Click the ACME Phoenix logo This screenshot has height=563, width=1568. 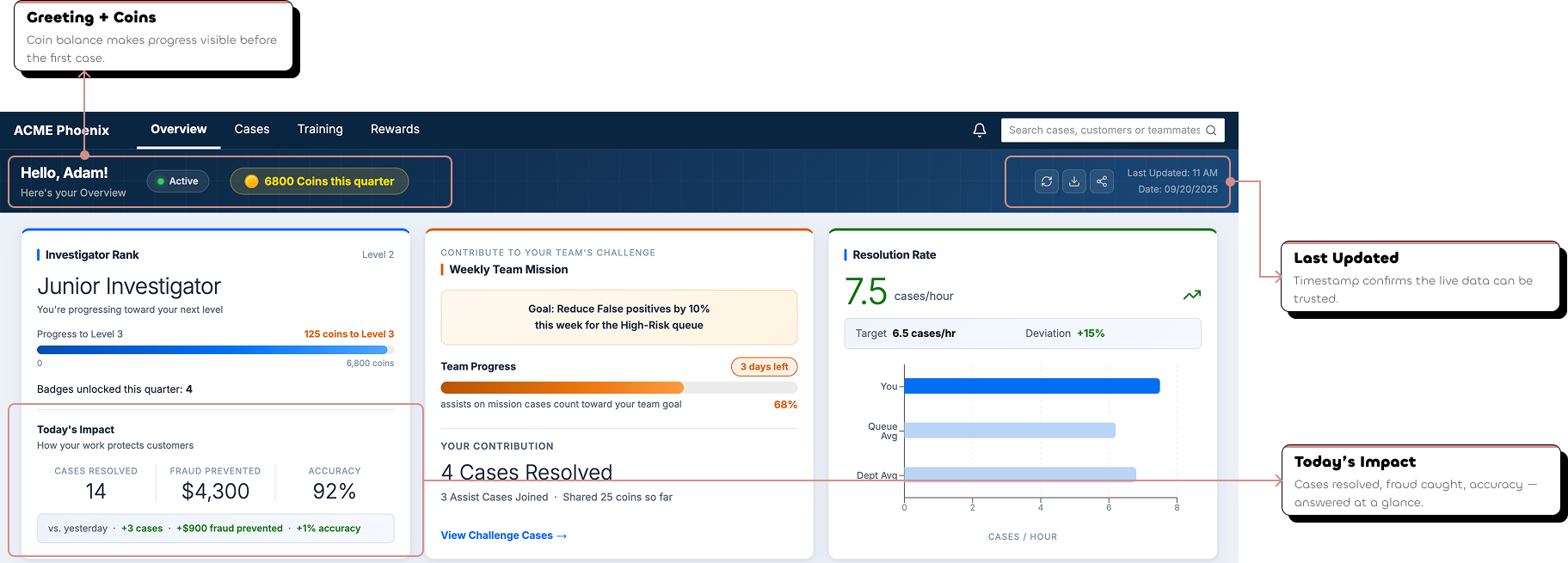click(x=61, y=131)
